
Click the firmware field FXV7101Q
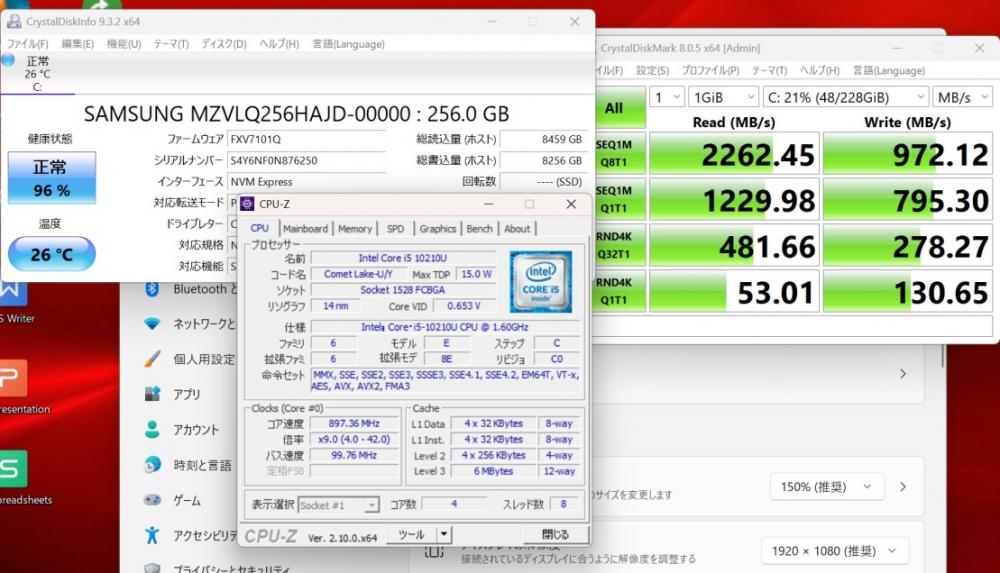[307, 139]
